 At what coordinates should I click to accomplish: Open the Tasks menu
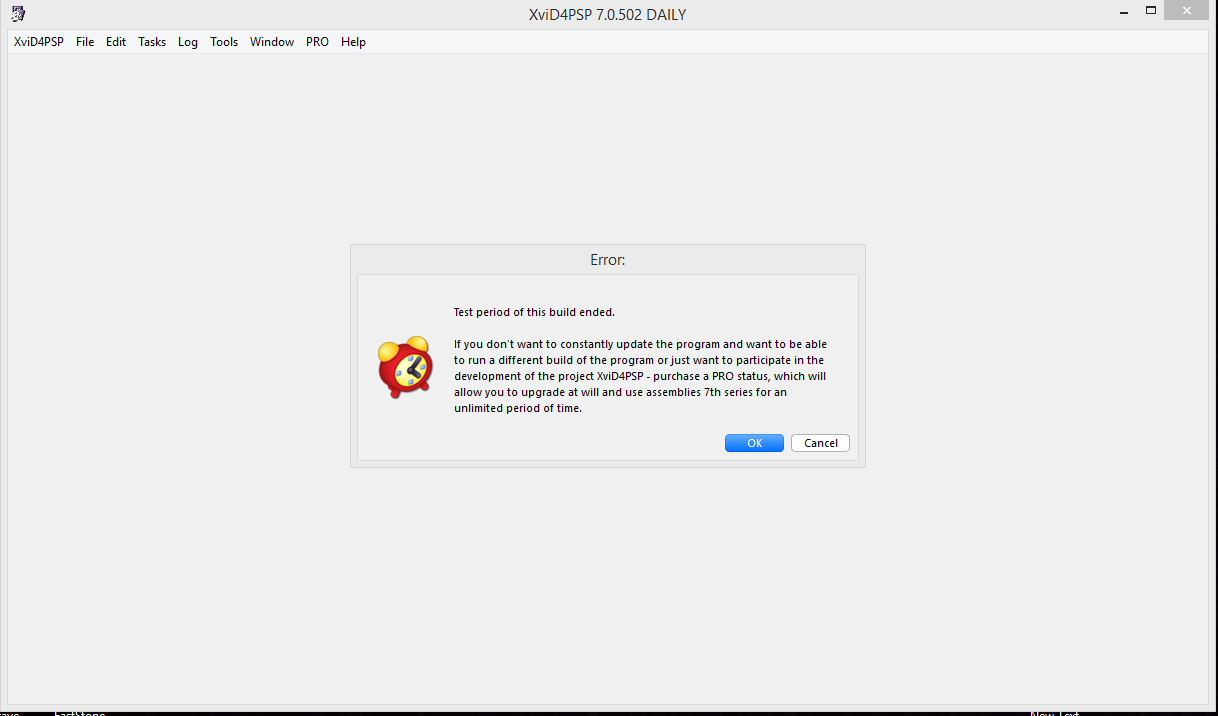point(152,42)
